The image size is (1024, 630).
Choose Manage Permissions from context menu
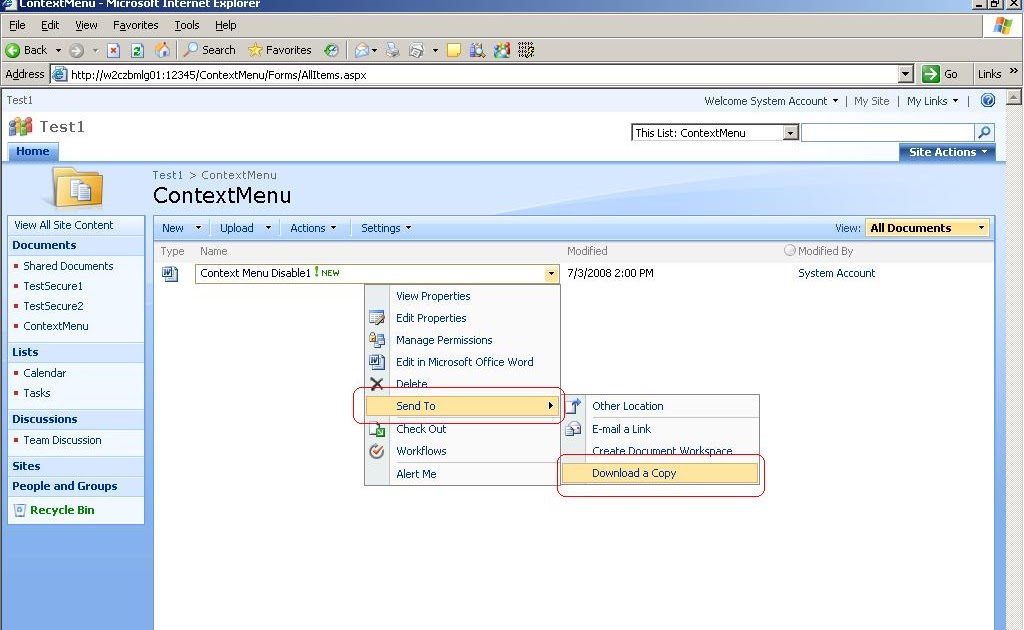click(462, 340)
